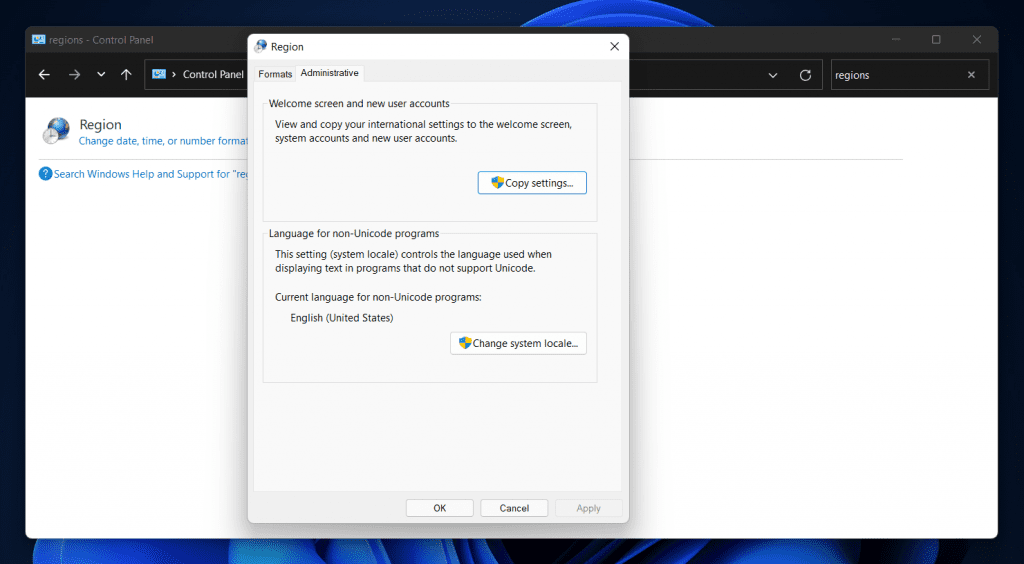Switch to the Formats tab
Viewport: 1024px width, 564px height.
click(x=275, y=74)
